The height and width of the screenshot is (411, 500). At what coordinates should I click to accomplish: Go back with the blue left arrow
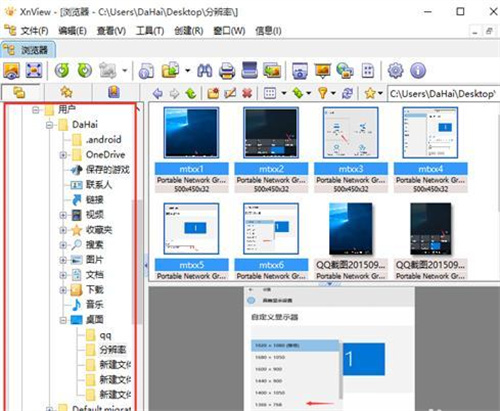pos(157,93)
